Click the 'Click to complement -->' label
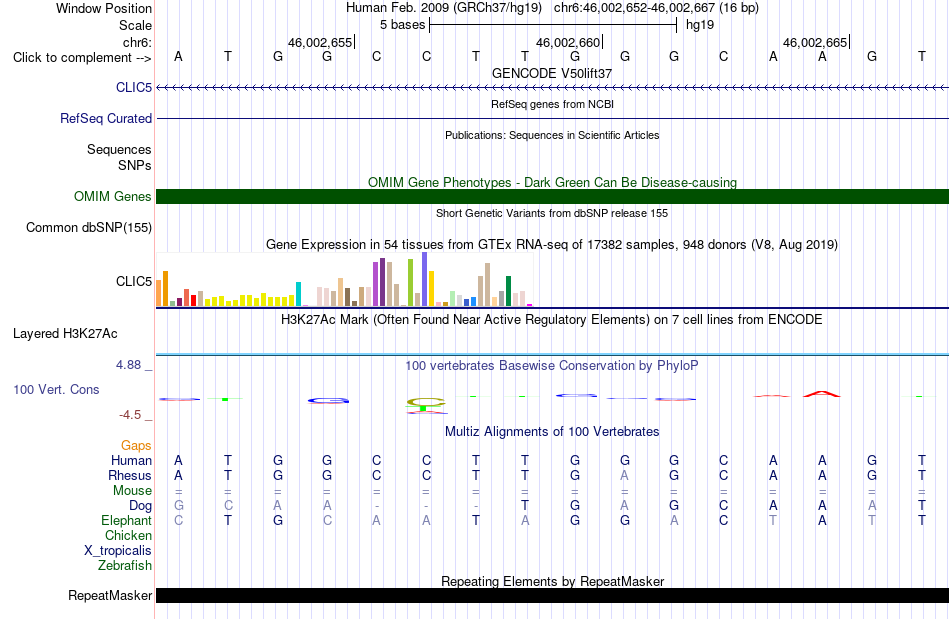Image resolution: width=950 pixels, height=619 pixels. (x=82, y=58)
